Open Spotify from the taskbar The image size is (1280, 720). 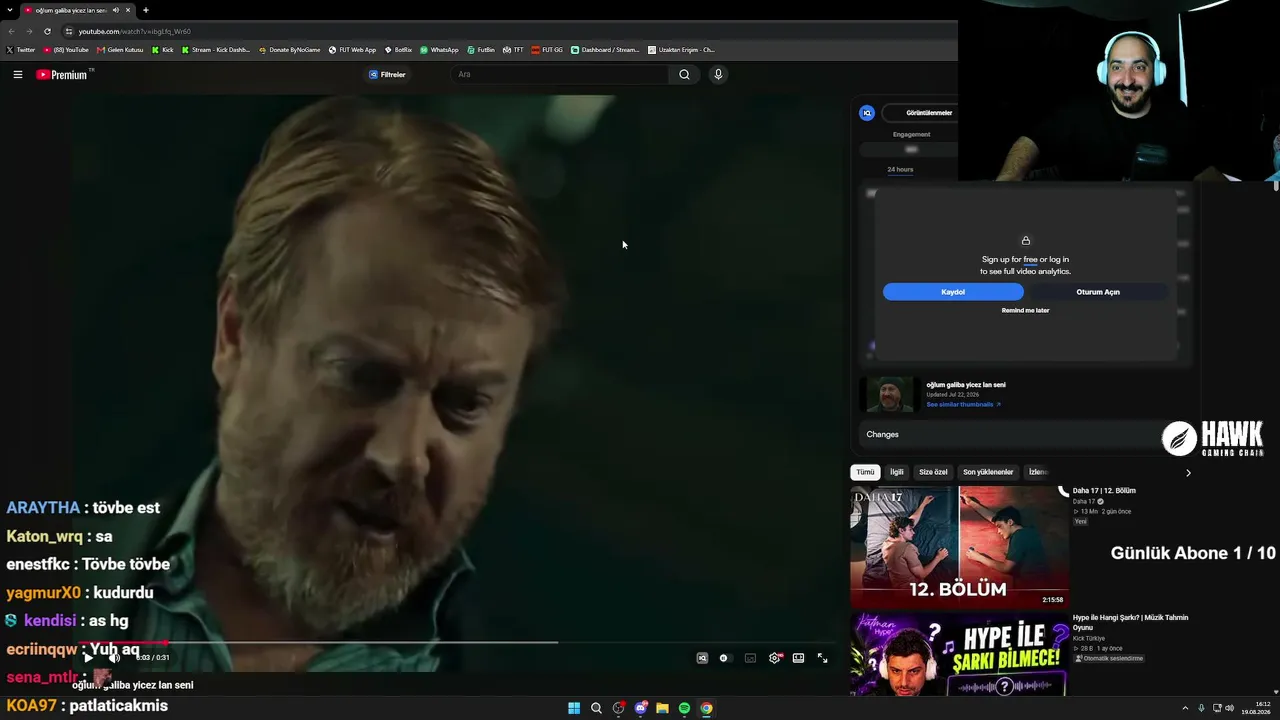click(x=684, y=708)
